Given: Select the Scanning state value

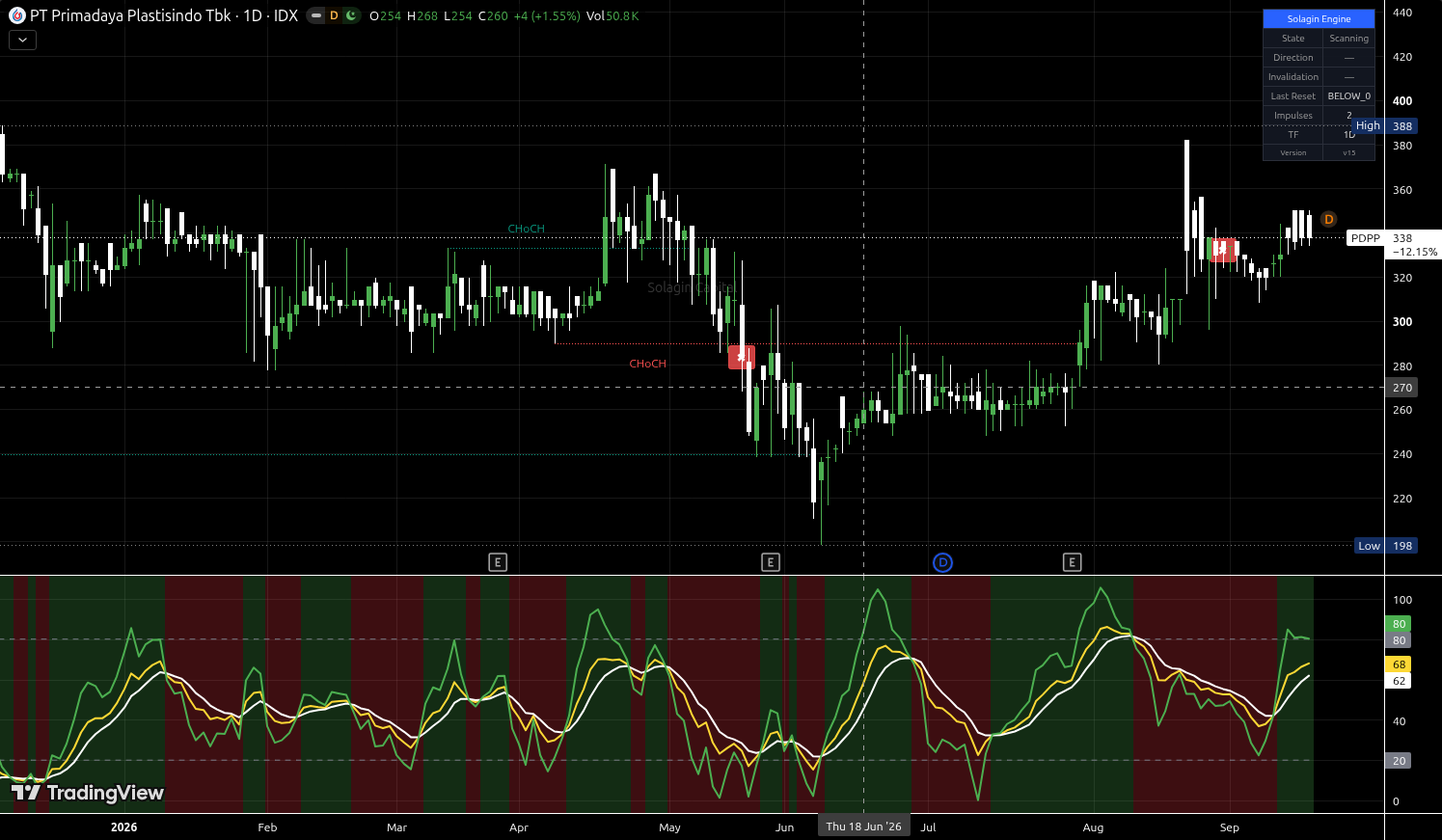Looking at the screenshot, I should 1348,39.
